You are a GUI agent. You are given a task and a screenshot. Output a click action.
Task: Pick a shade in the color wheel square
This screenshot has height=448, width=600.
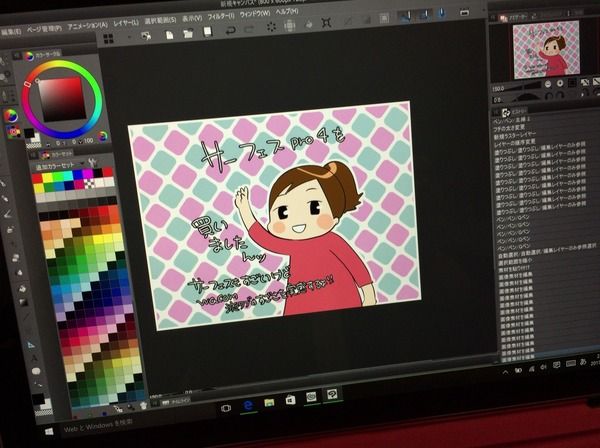pos(63,98)
